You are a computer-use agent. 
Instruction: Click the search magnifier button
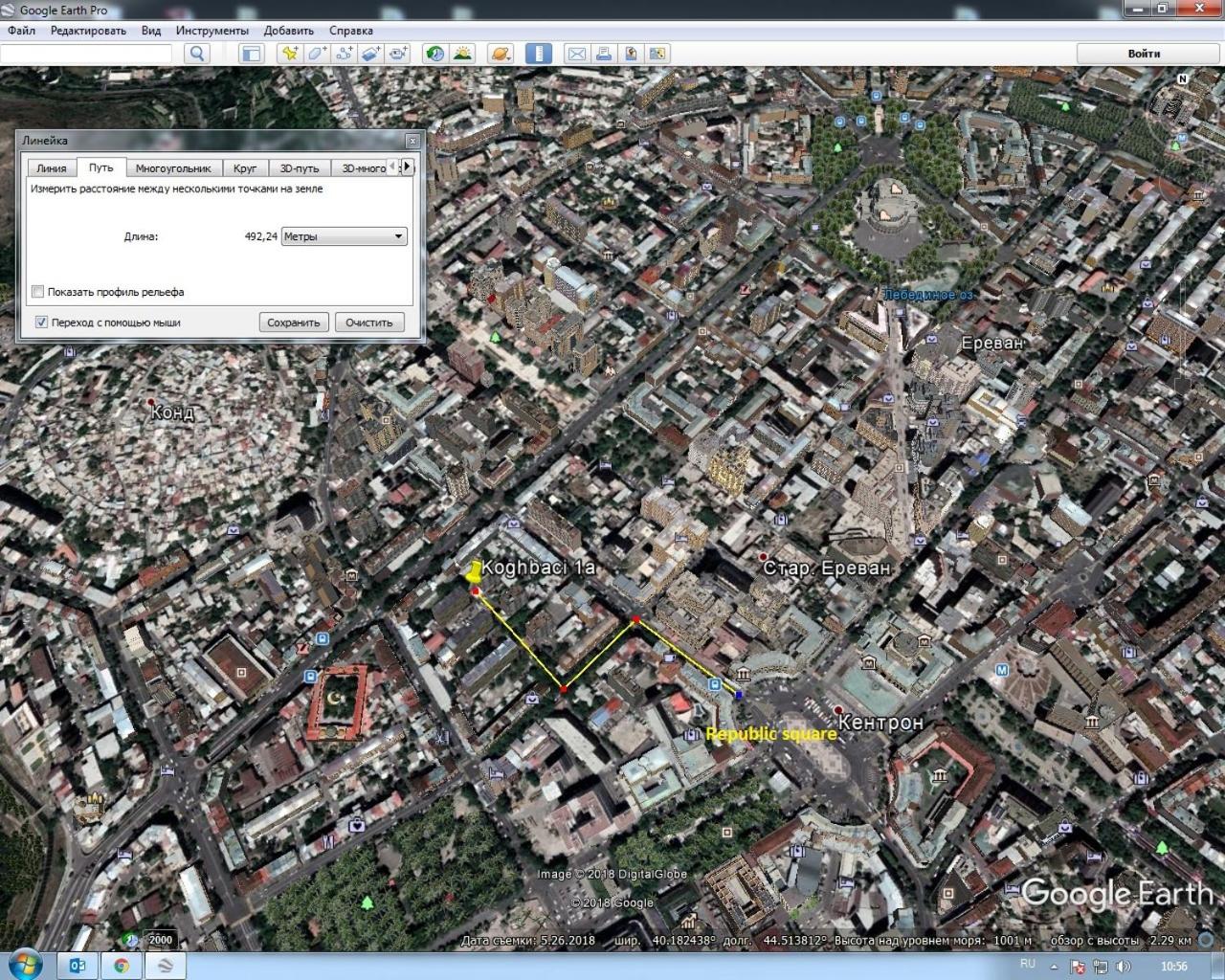[x=197, y=54]
